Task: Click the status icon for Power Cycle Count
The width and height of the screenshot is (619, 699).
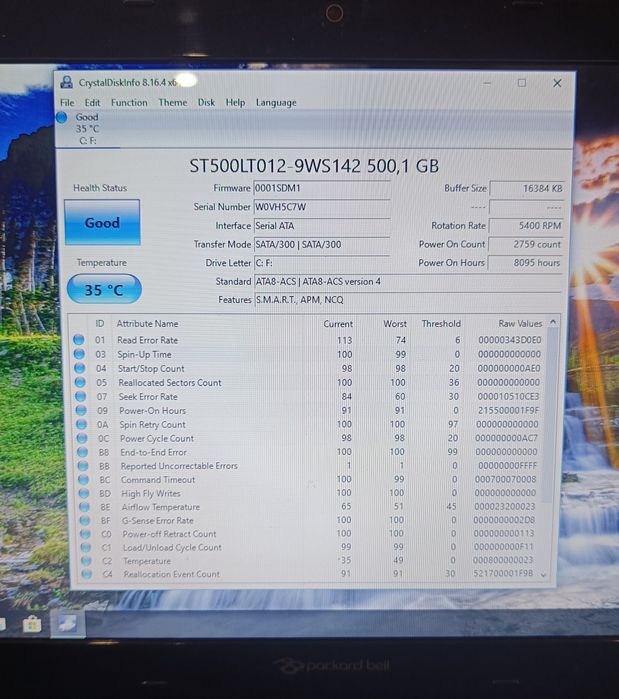Action: click(82, 438)
